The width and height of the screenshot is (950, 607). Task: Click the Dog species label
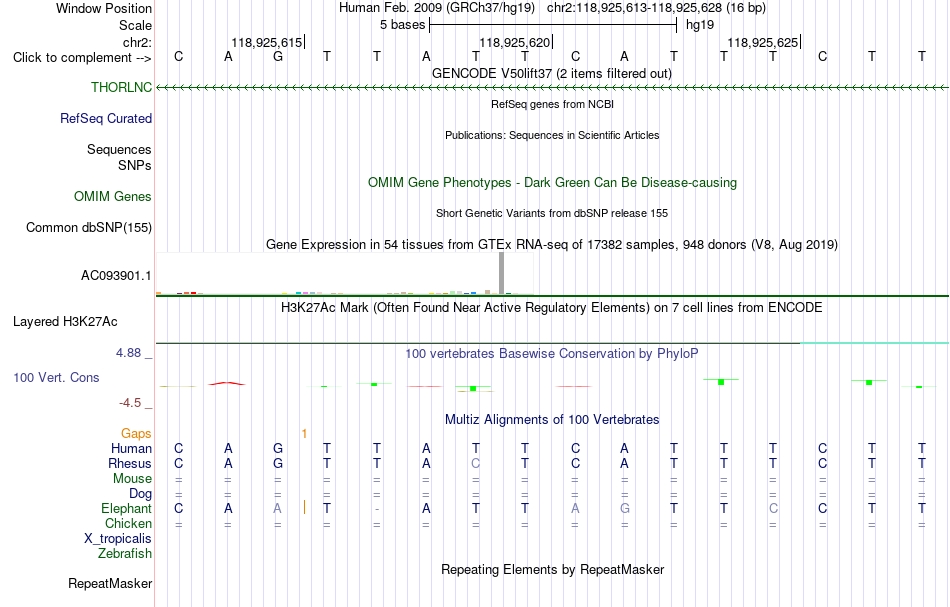coord(140,494)
